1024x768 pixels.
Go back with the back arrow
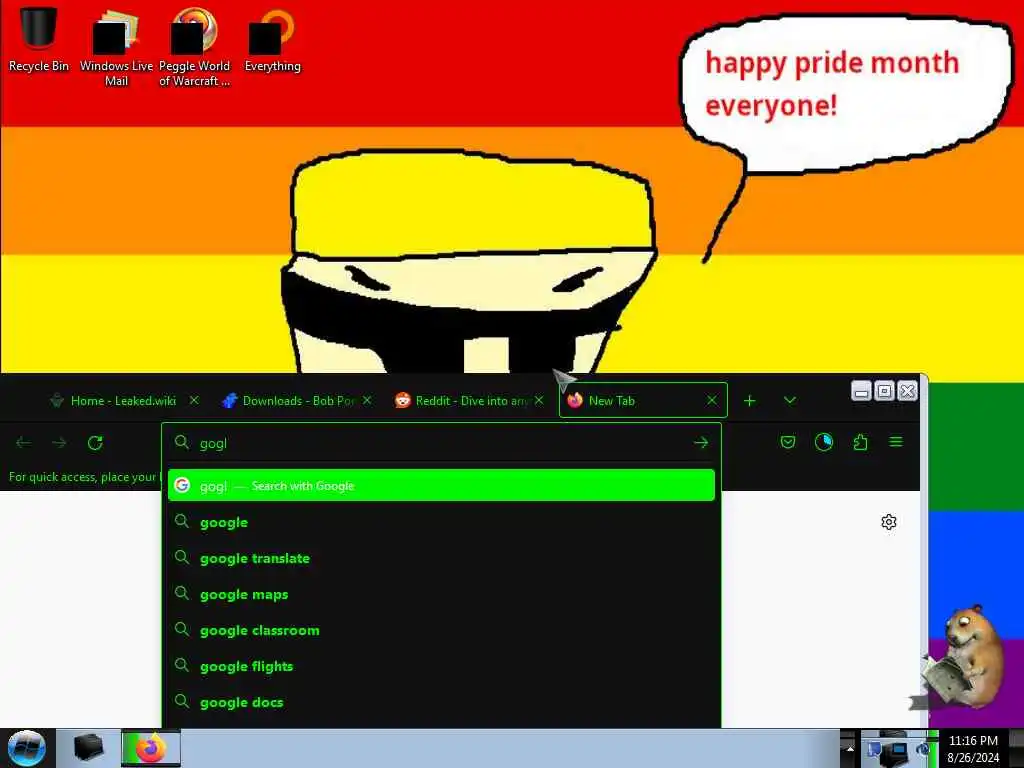24,443
